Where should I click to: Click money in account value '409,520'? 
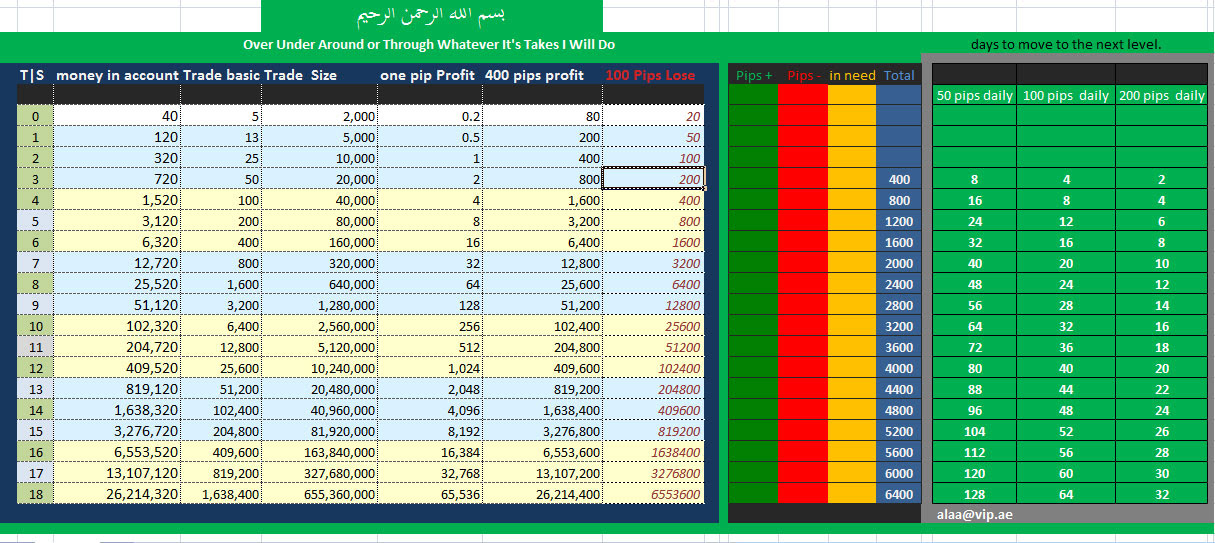coord(117,368)
